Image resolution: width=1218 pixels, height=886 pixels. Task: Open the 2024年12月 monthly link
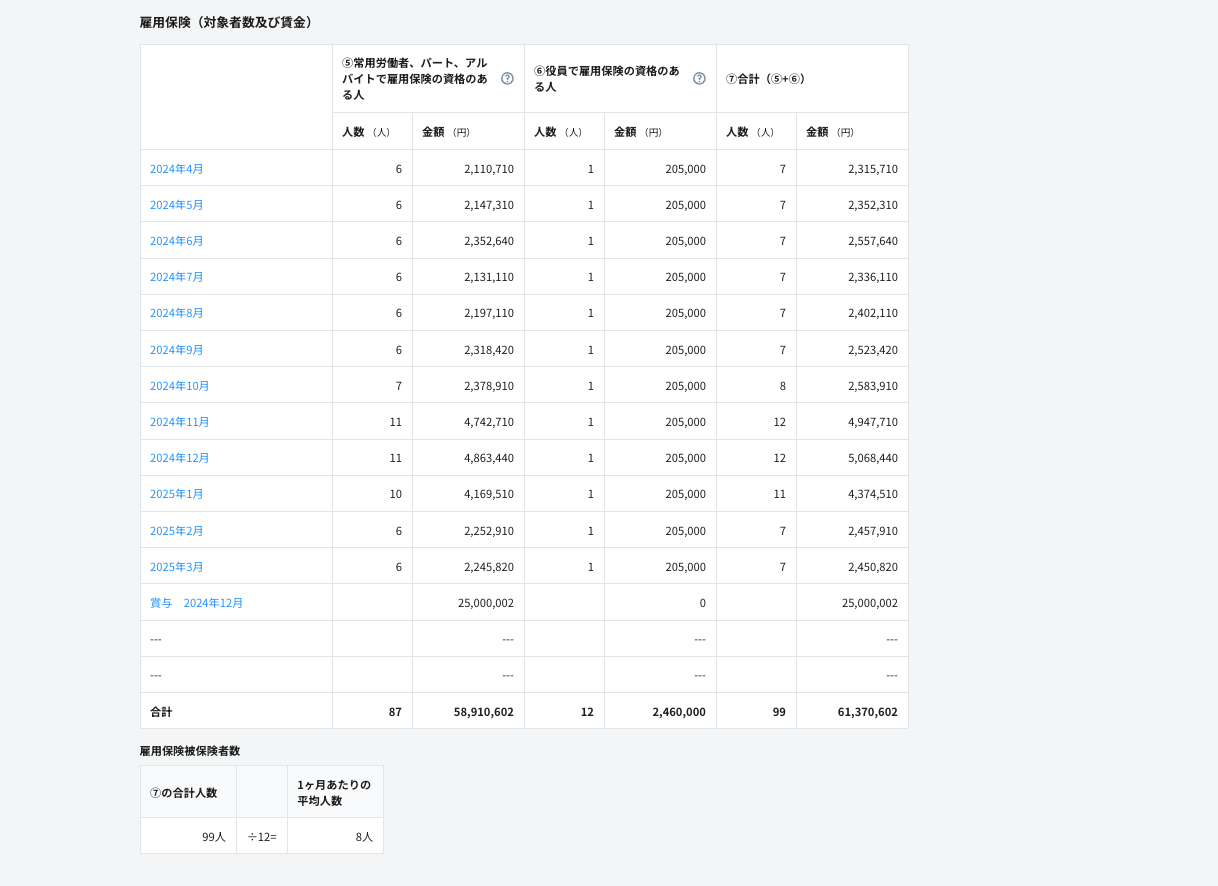[x=180, y=458]
